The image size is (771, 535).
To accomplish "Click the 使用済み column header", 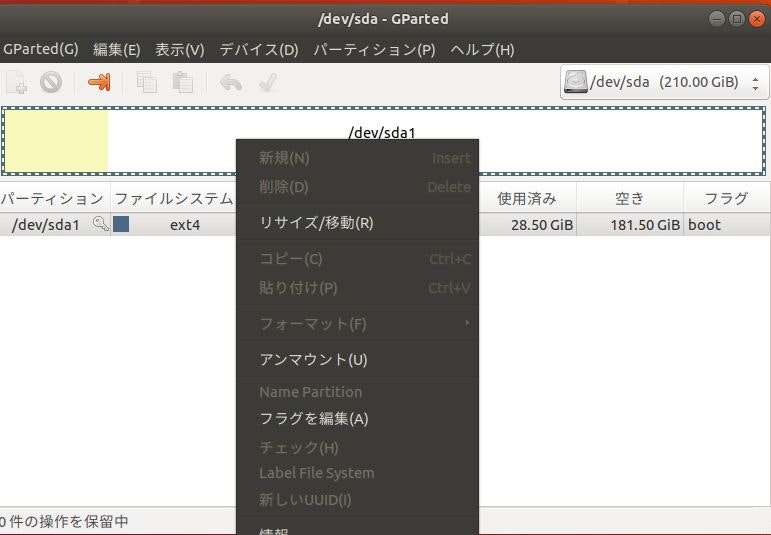I will 527,198.
